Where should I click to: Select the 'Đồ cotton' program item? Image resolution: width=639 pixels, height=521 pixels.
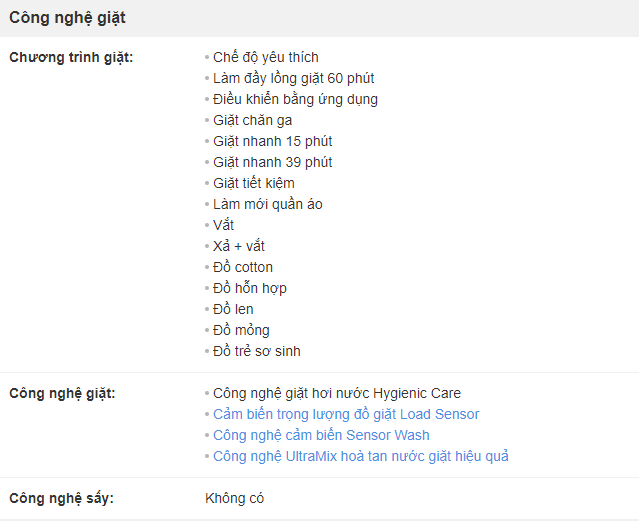pos(243,267)
